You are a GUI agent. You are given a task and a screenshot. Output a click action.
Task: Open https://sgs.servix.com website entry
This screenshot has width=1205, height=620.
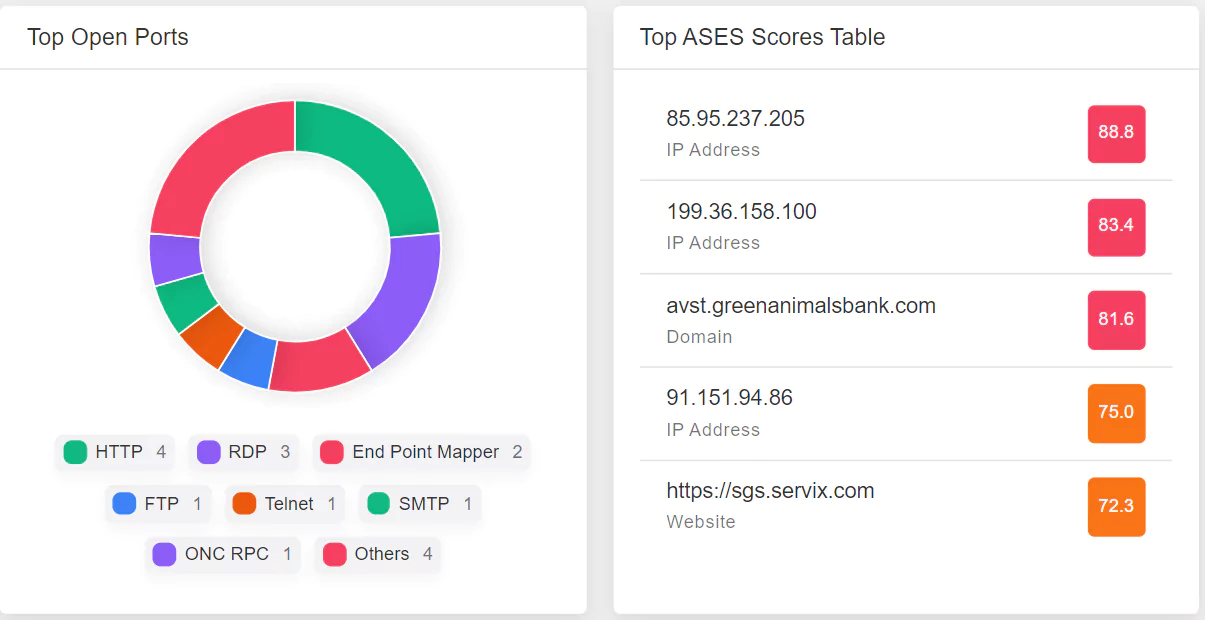pos(906,506)
